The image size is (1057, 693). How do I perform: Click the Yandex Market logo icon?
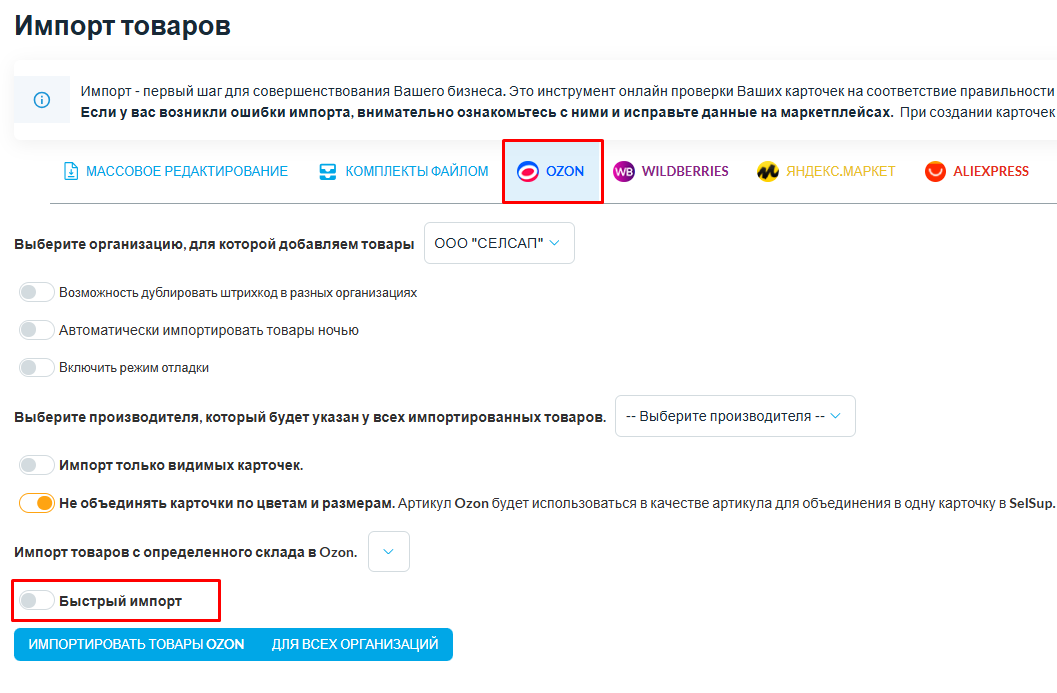click(x=768, y=172)
